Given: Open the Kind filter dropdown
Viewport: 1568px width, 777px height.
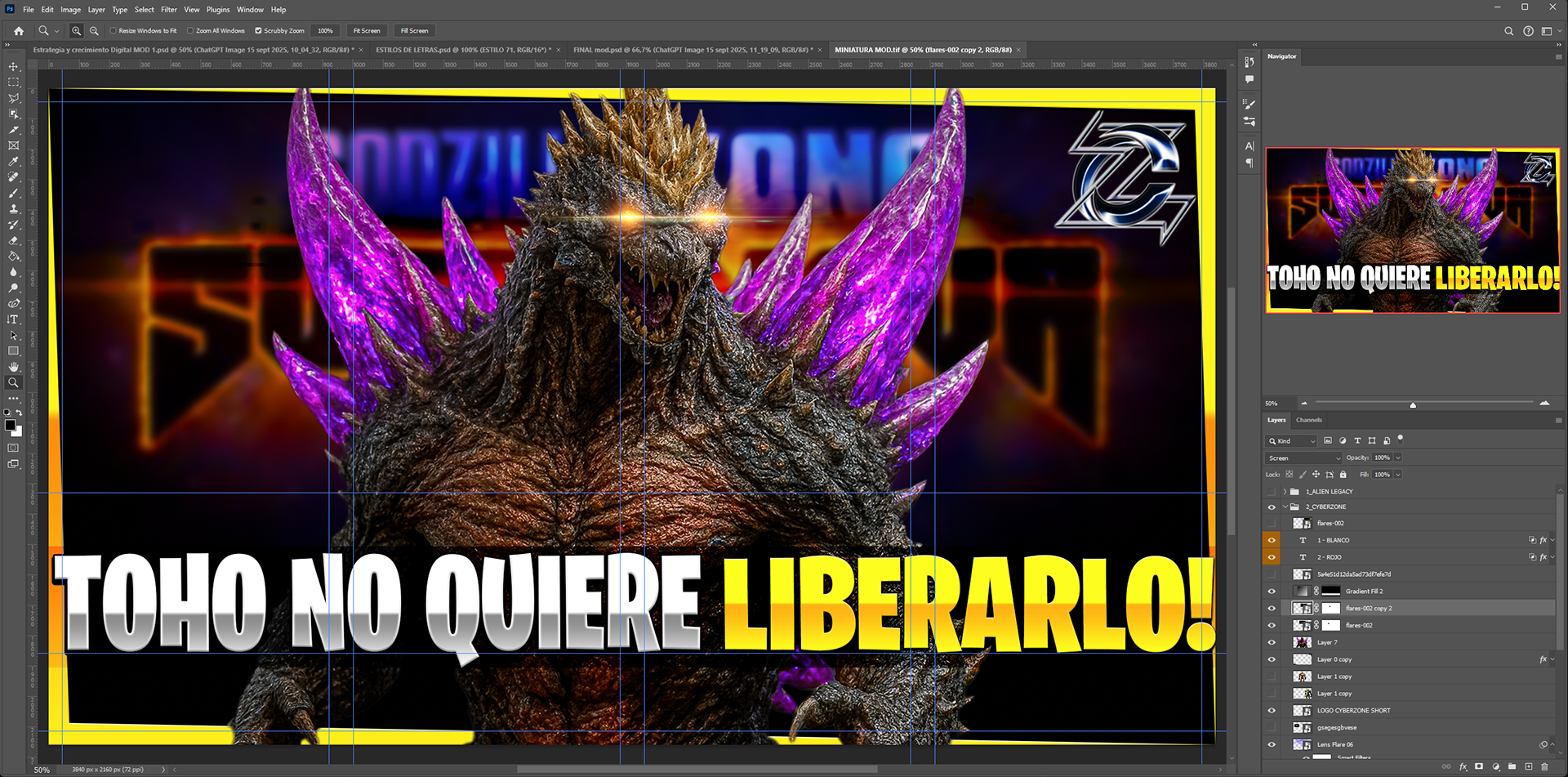Looking at the screenshot, I should [1291, 441].
